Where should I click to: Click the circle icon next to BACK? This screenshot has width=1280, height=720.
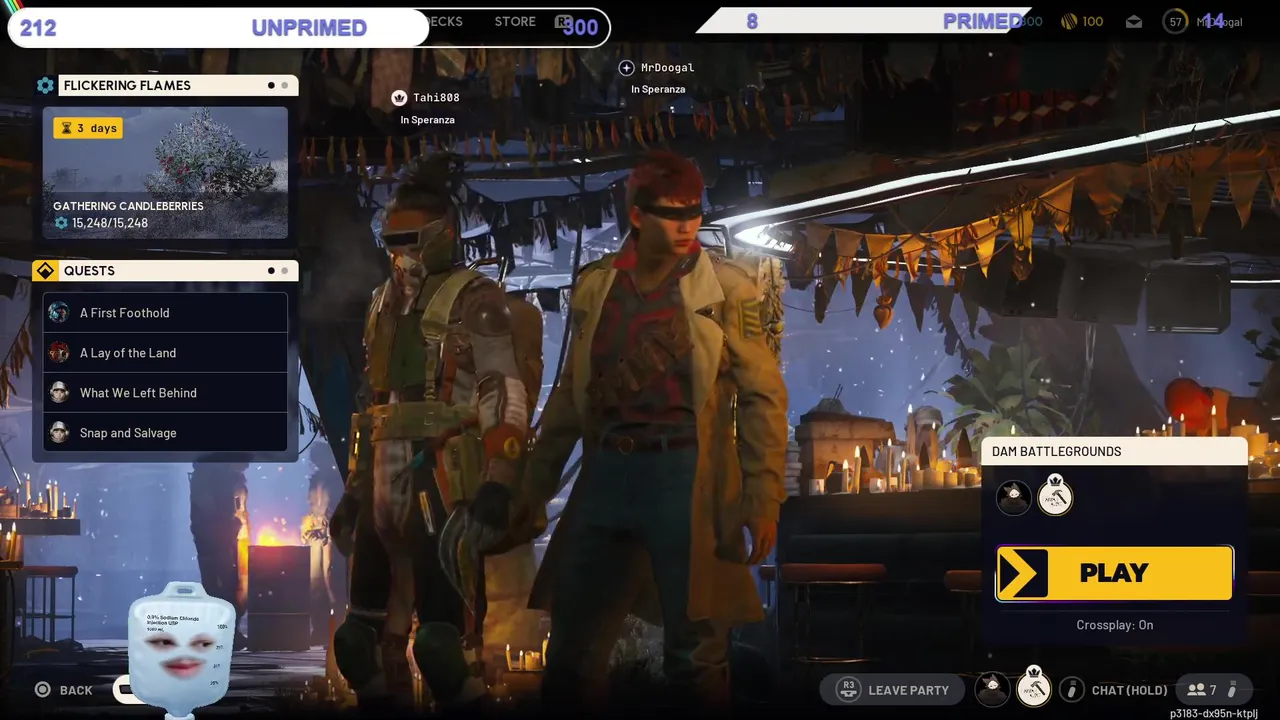point(42,690)
